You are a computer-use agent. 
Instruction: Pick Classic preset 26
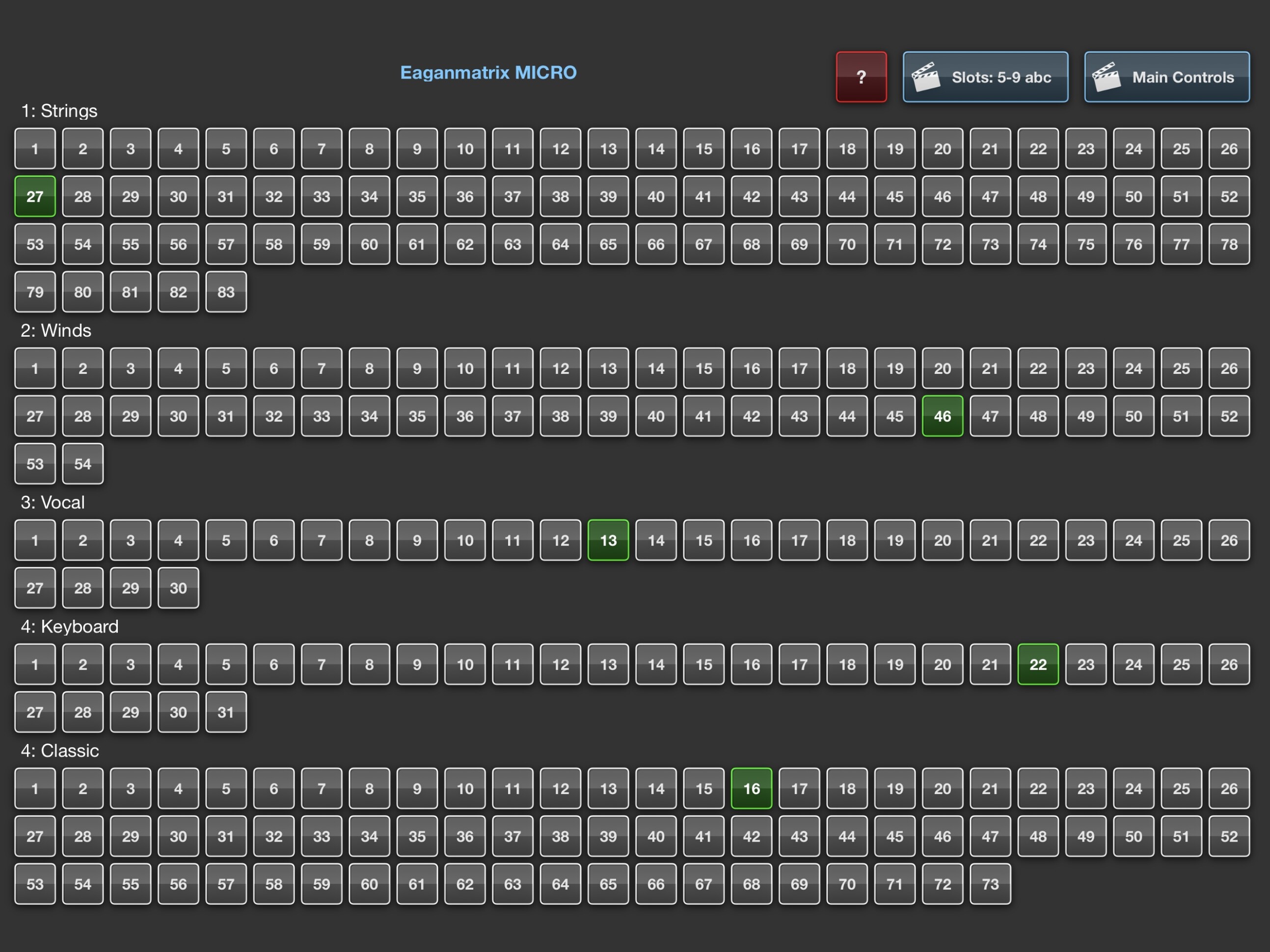(x=1229, y=788)
